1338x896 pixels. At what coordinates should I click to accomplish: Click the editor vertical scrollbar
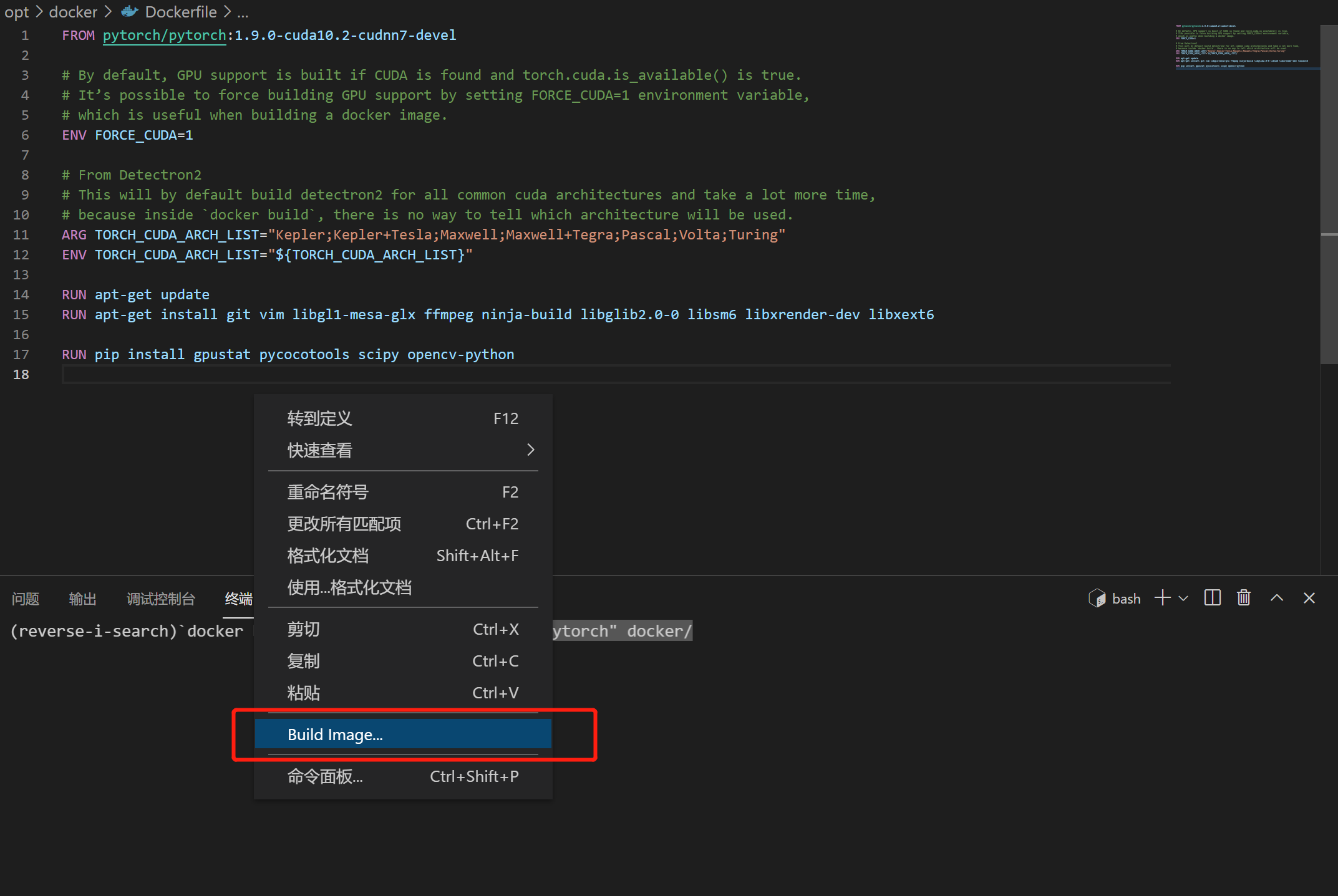(1329, 187)
